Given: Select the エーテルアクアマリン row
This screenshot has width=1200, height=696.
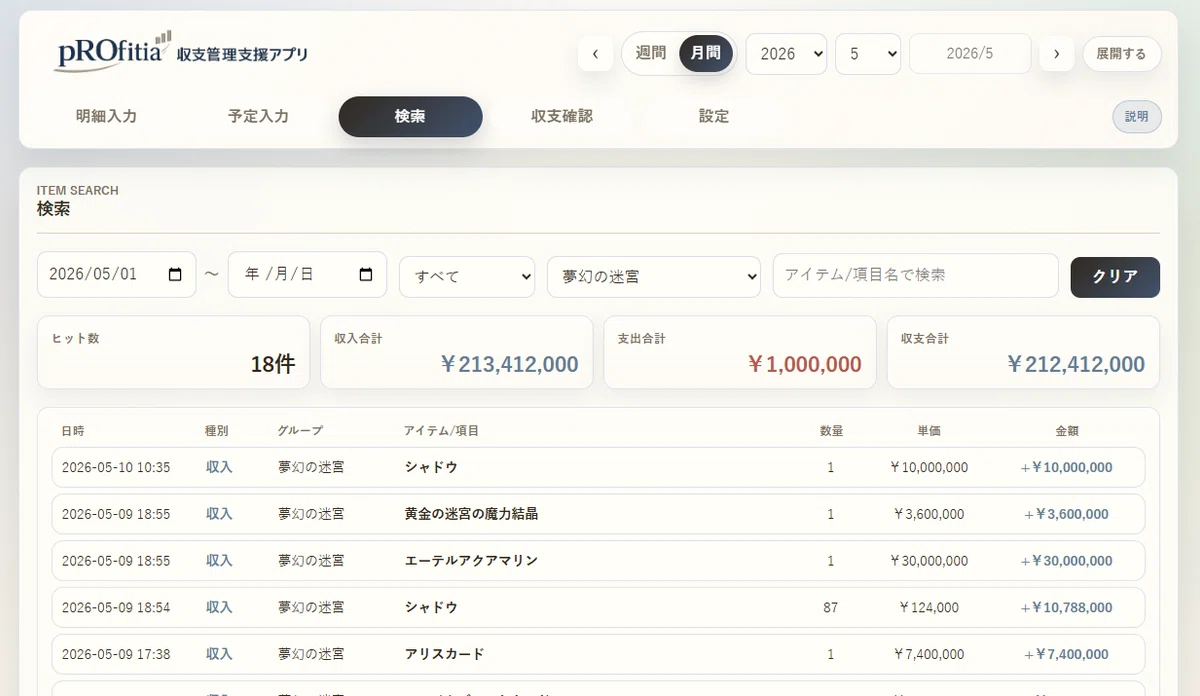Looking at the screenshot, I should (598, 561).
